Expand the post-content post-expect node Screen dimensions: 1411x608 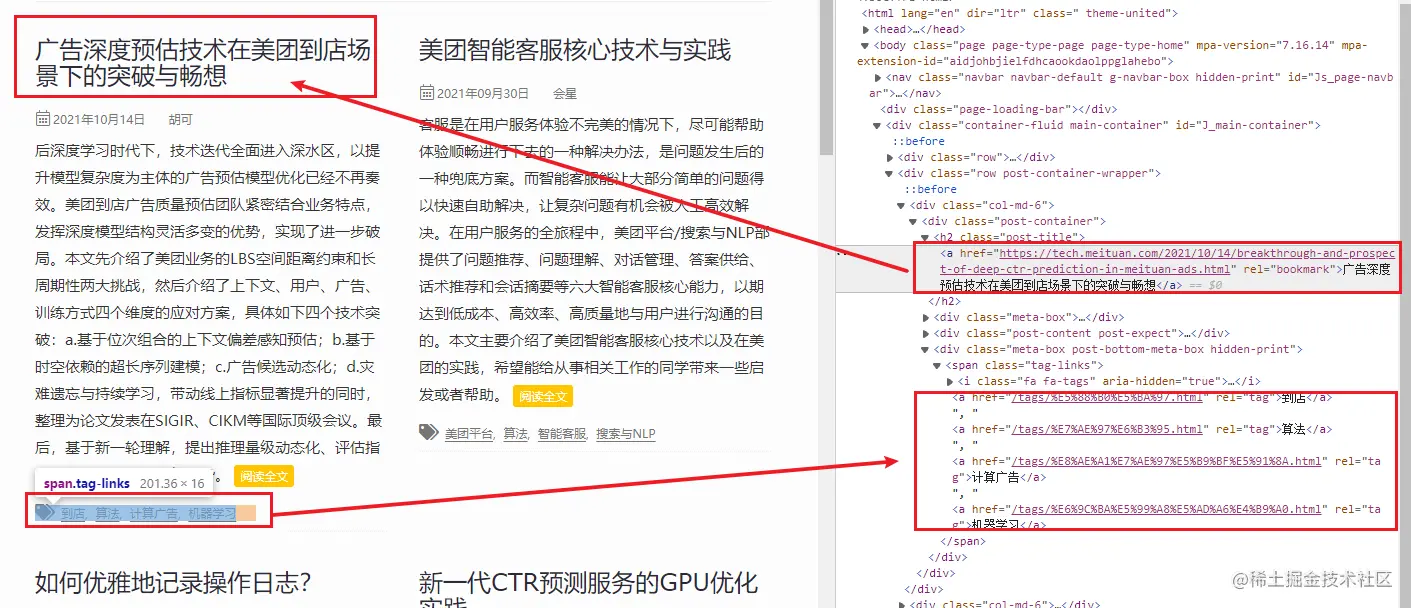click(x=925, y=333)
